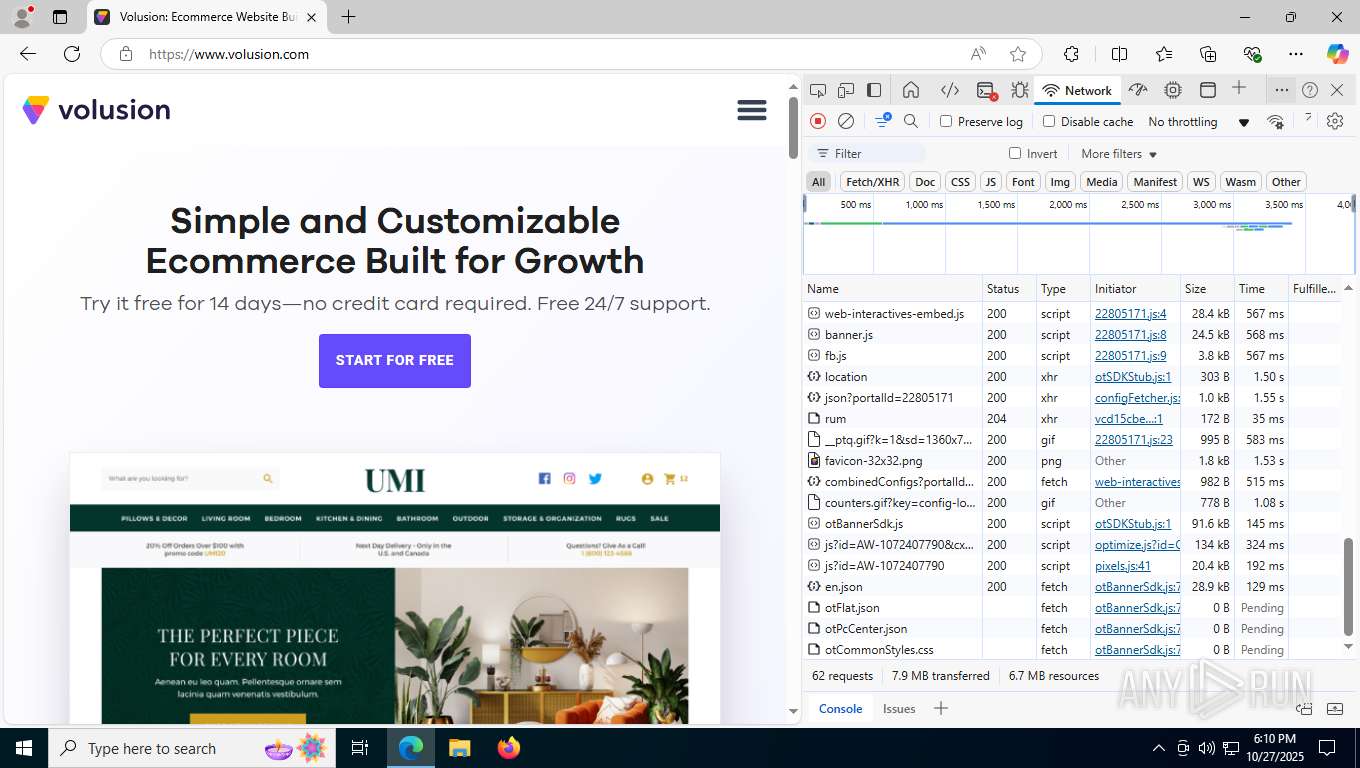This screenshot has height=768, width=1360.
Task: Open the Copilot icon in Edge
Action: (x=1337, y=54)
